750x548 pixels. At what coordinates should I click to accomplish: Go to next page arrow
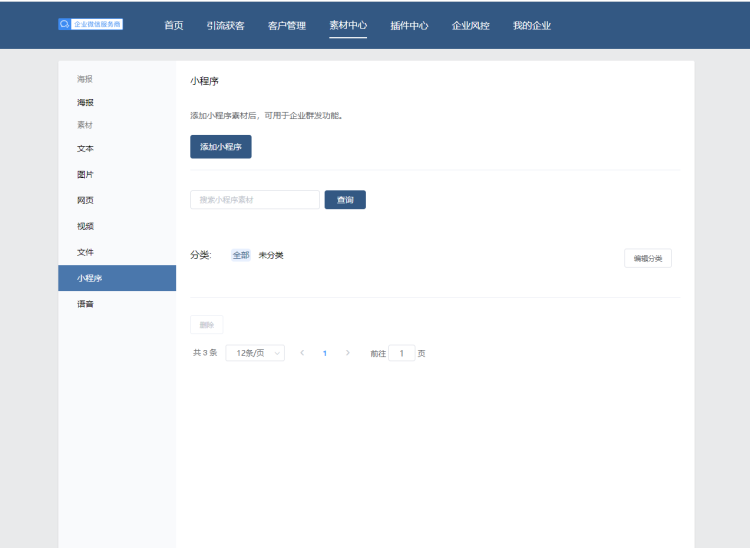[x=347, y=353]
